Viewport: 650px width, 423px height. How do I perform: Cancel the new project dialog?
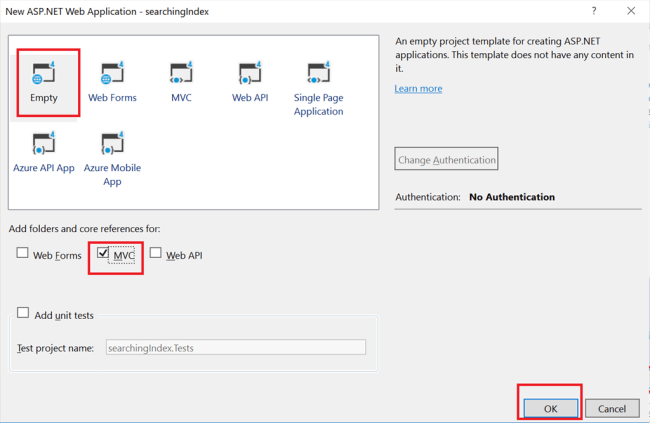[x=612, y=409]
